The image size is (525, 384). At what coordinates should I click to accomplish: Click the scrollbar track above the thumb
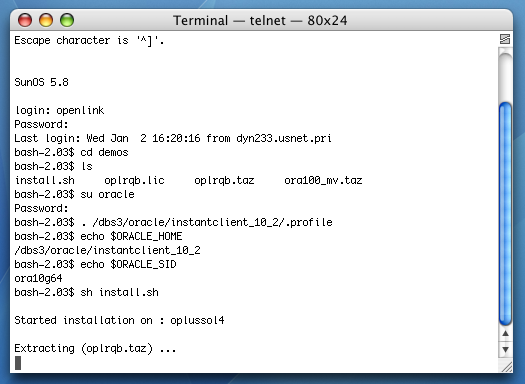(505, 75)
